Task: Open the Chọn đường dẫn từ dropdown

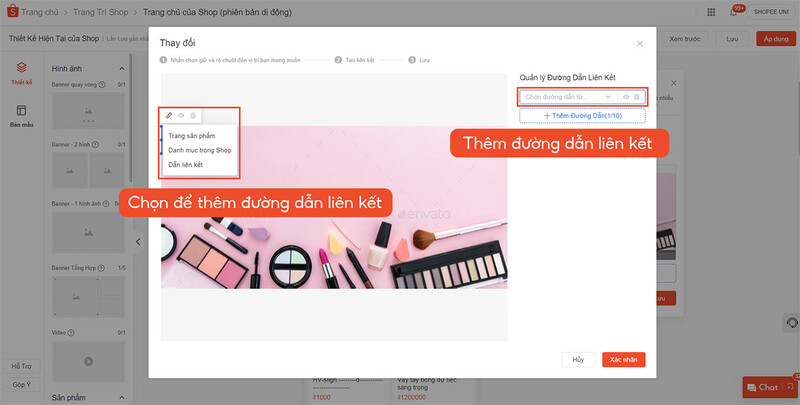Action: tap(567, 97)
